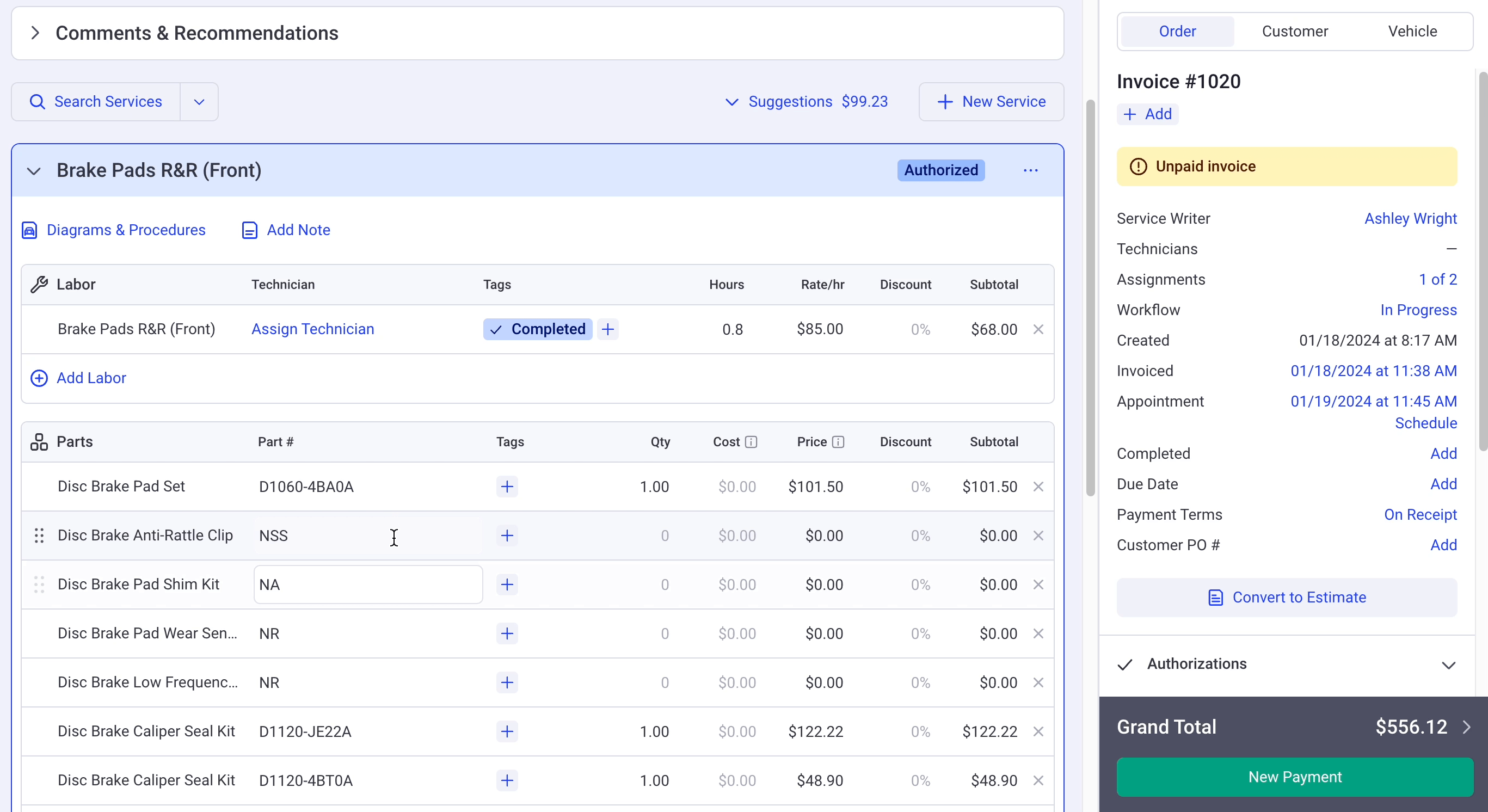Image resolution: width=1488 pixels, height=812 pixels.
Task: Click the New Payment button
Action: pyautogui.click(x=1294, y=777)
